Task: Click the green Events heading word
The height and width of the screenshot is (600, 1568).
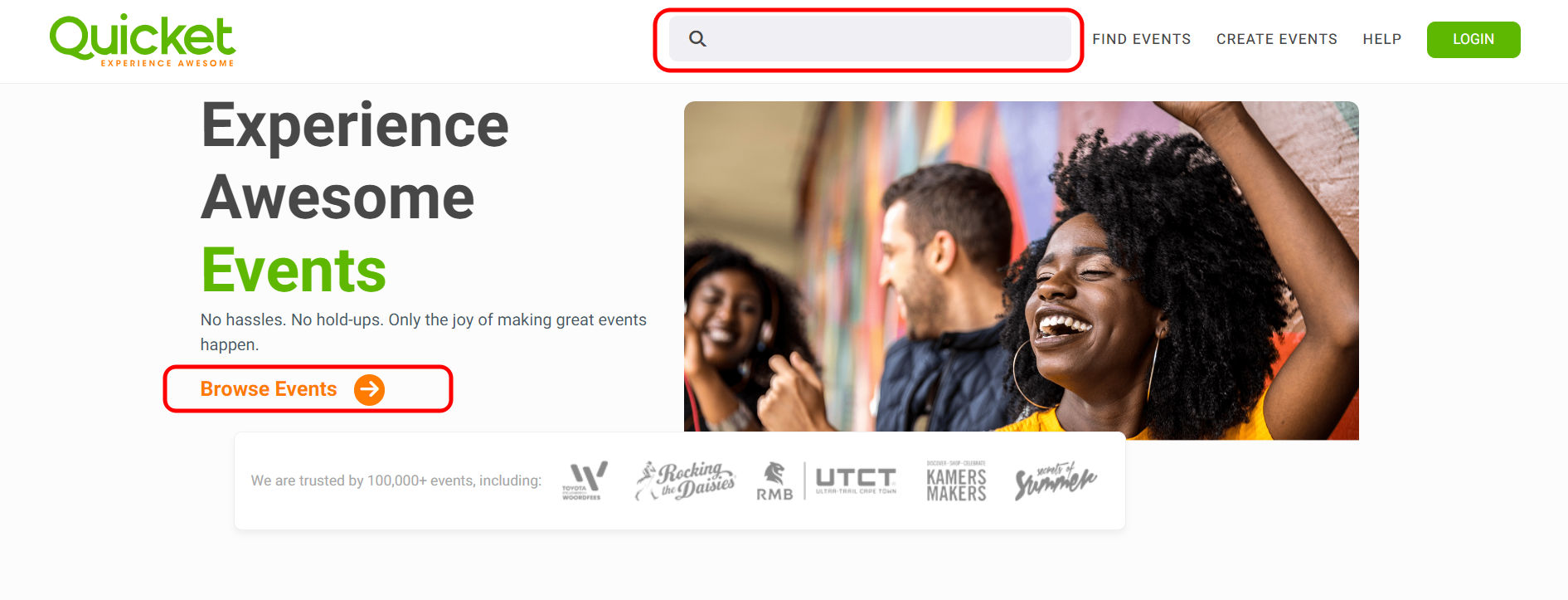Action: [x=294, y=271]
